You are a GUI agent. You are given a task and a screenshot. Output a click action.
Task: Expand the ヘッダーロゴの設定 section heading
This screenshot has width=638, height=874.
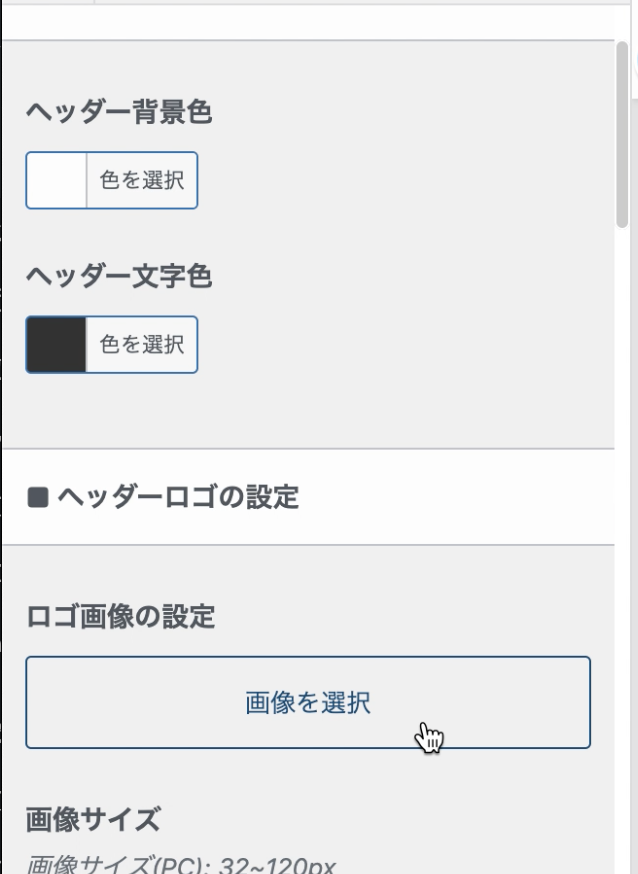click(x=178, y=497)
